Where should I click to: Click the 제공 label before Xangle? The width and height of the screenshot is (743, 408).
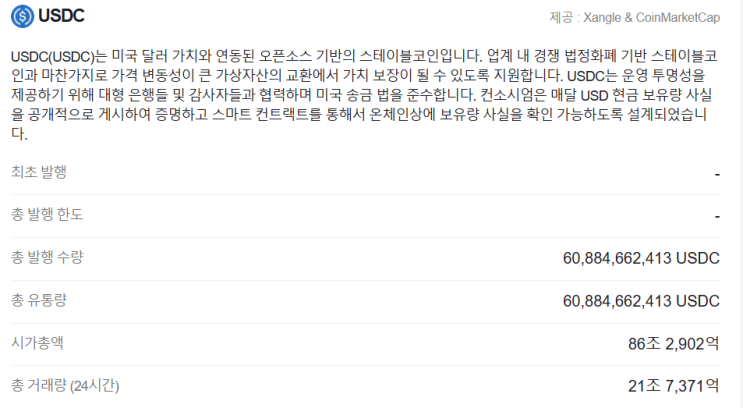(561, 18)
